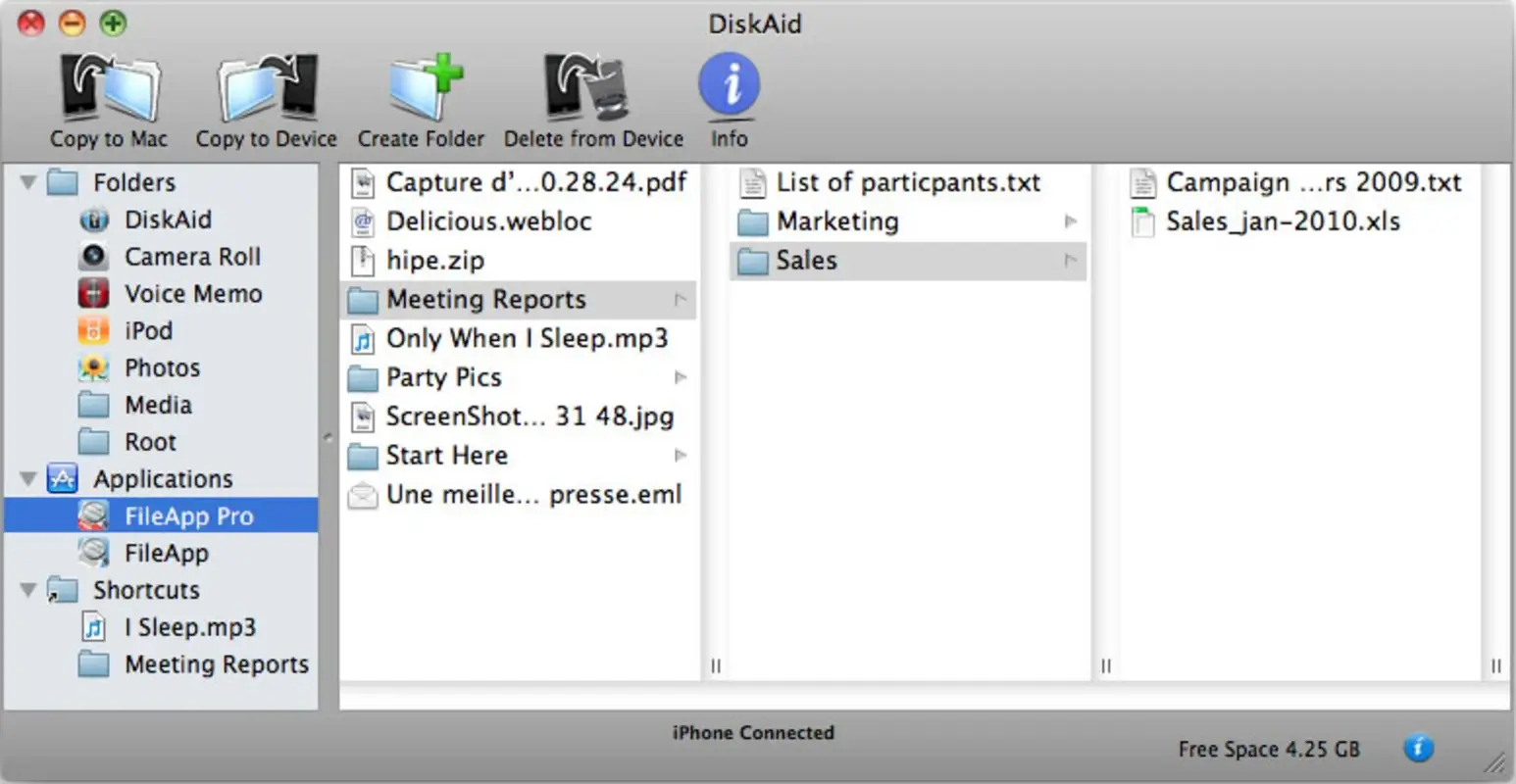The height and width of the screenshot is (784, 1516).
Task: Click the Applications App Store icon
Action: 63,478
